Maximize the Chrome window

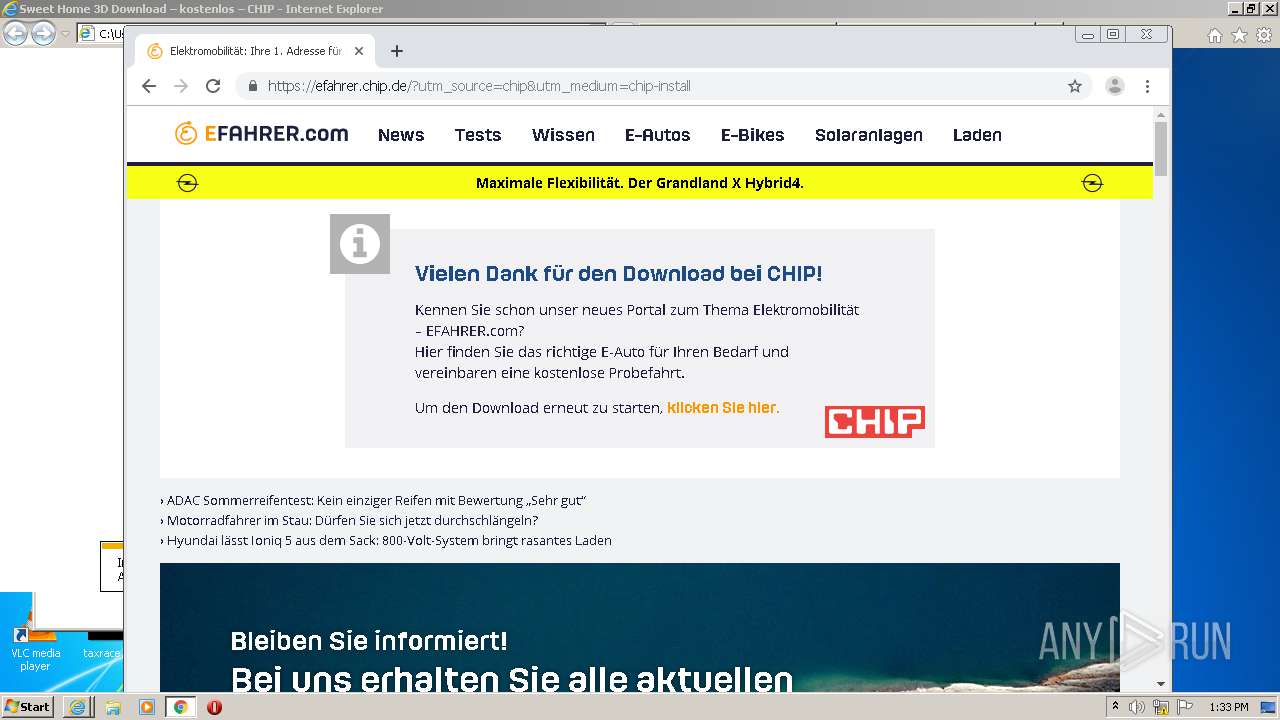click(1113, 34)
